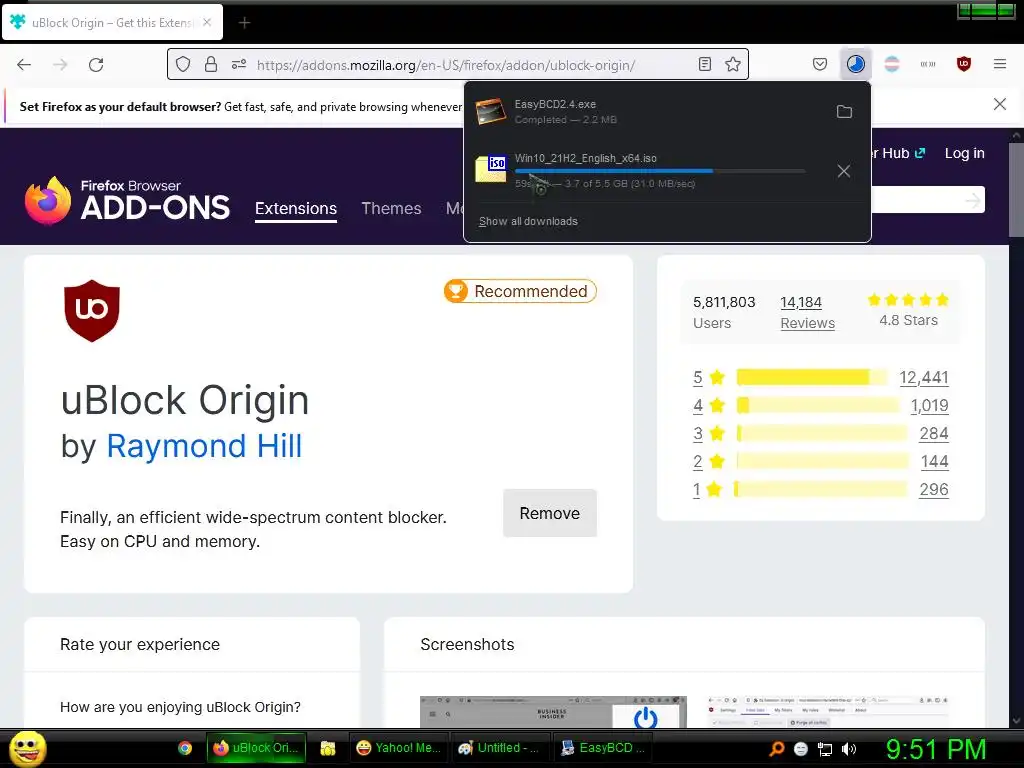Save page to Pocket icon
Image resolution: width=1024 pixels, height=768 pixels.
click(820, 64)
